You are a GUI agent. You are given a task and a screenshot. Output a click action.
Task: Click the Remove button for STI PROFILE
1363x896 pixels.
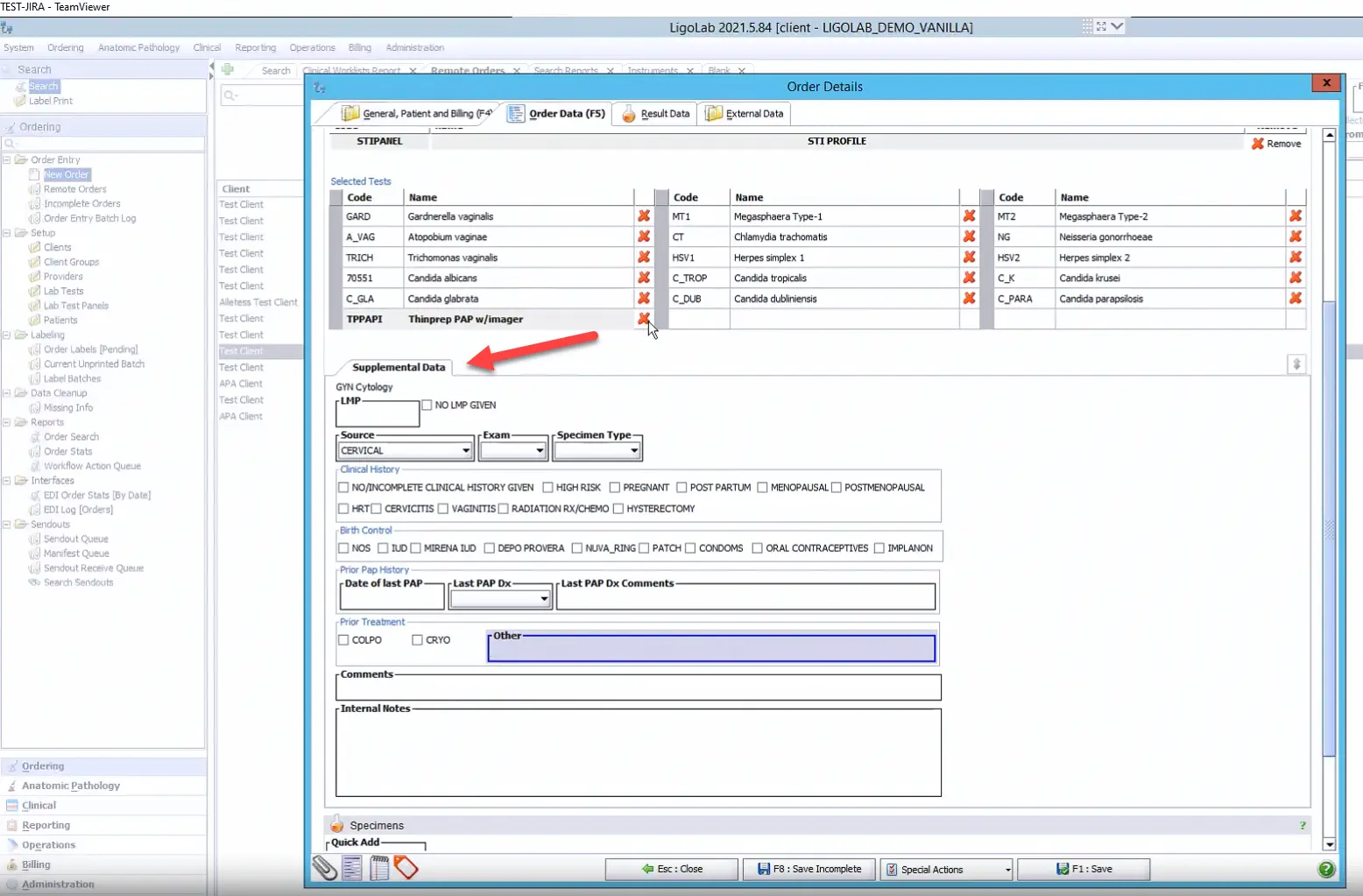(x=1276, y=144)
